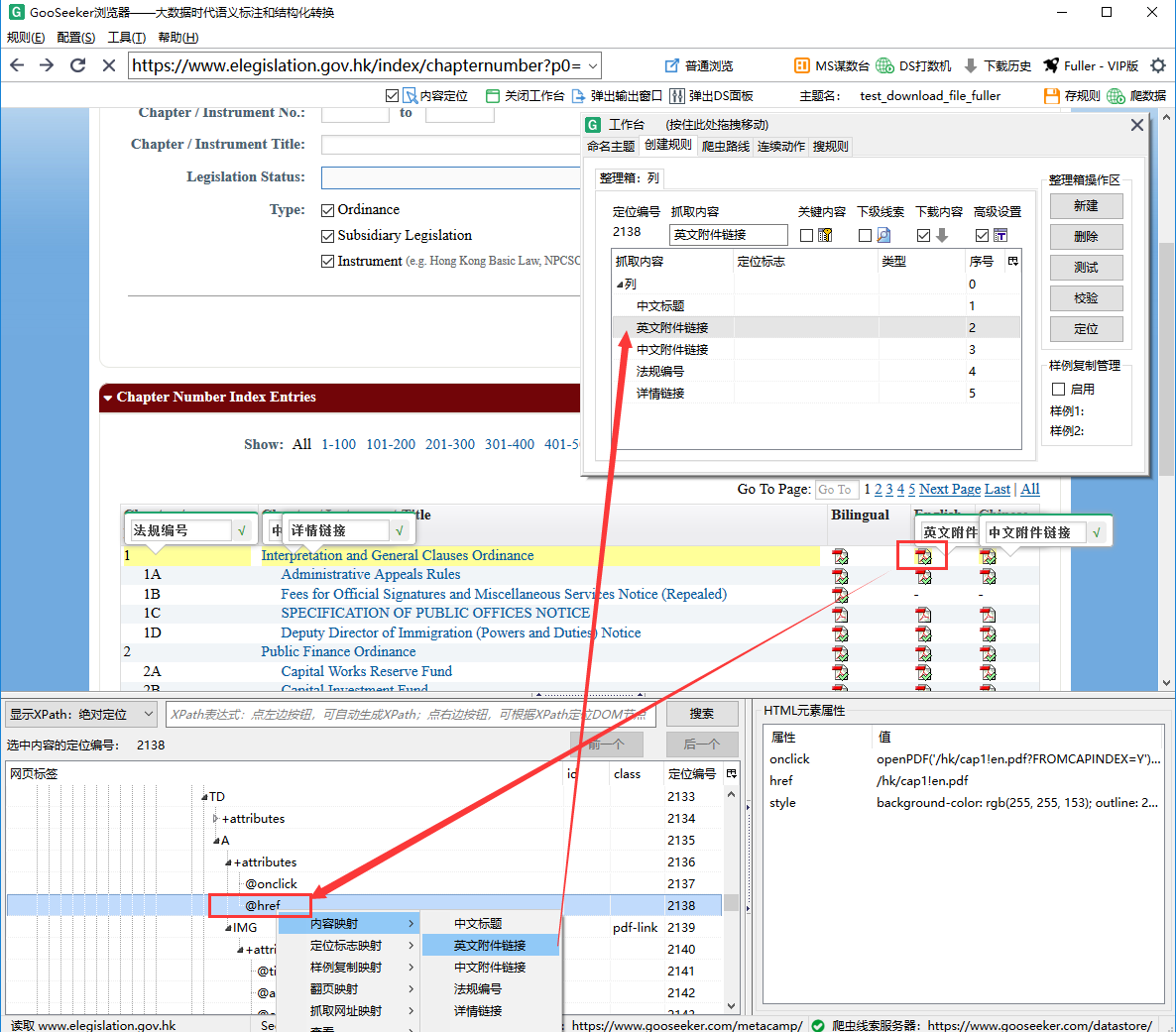Uncheck the Ordinance type checkbox
The width and height of the screenshot is (1176, 1032).
coord(327,210)
